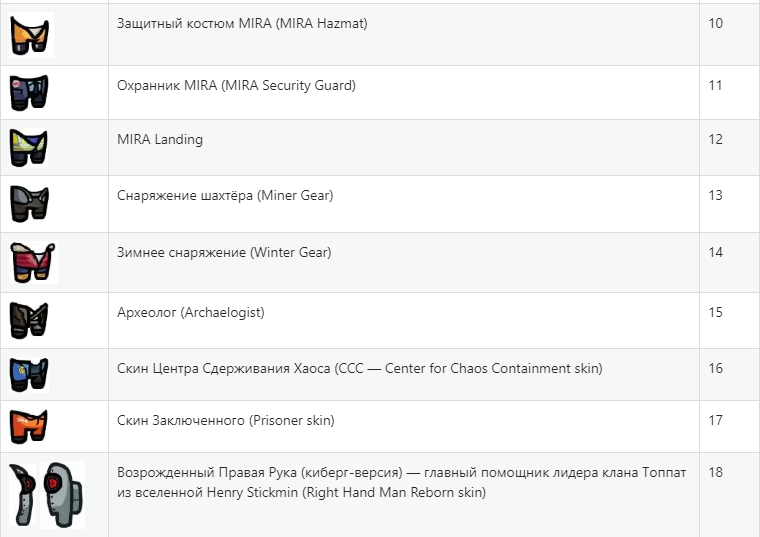The image size is (760, 537).
Task: Select the MIRA Security Guard skin image
Action: 29,92
